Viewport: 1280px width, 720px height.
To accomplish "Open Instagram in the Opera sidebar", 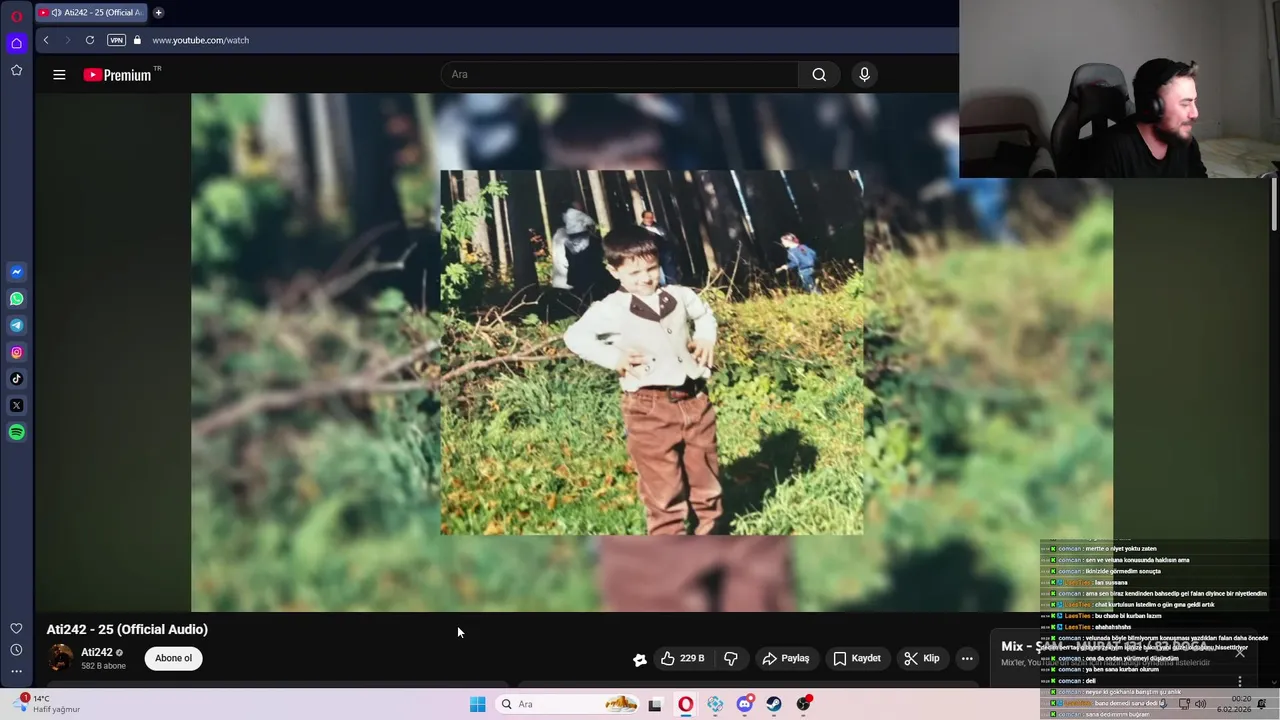I will pyautogui.click(x=16, y=352).
